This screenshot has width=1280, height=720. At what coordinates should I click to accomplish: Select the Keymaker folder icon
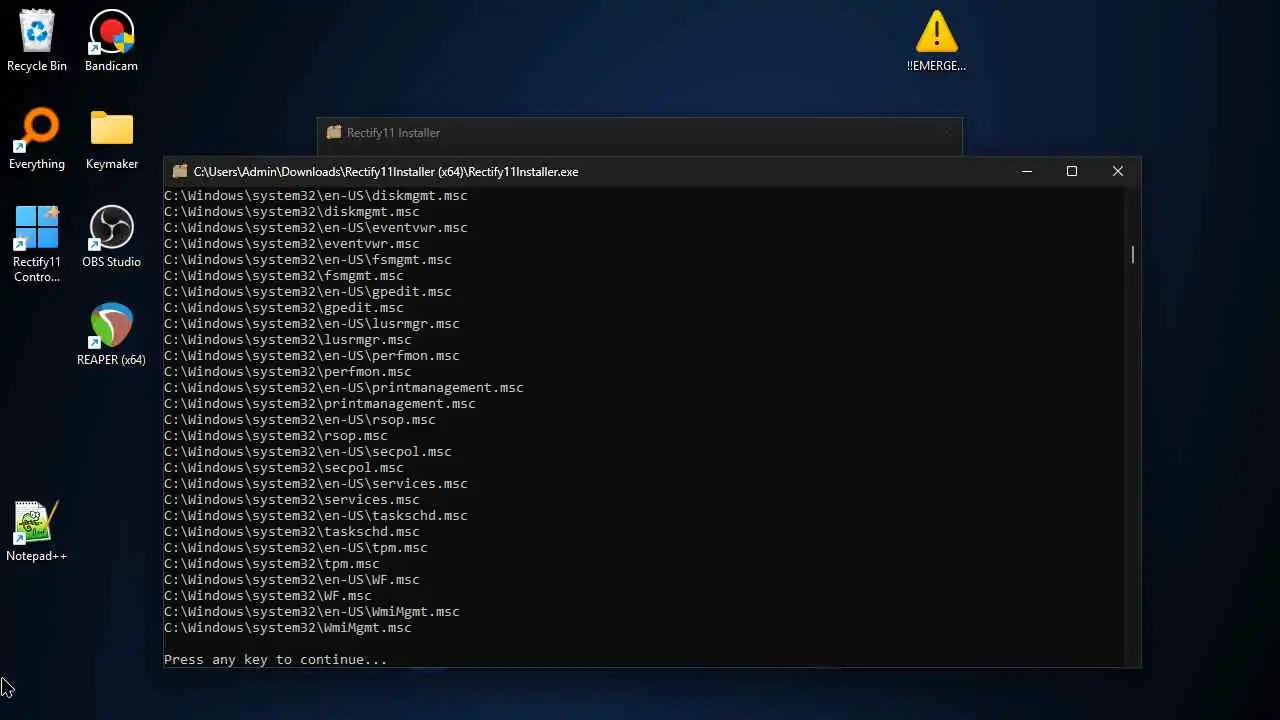click(x=111, y=139)
